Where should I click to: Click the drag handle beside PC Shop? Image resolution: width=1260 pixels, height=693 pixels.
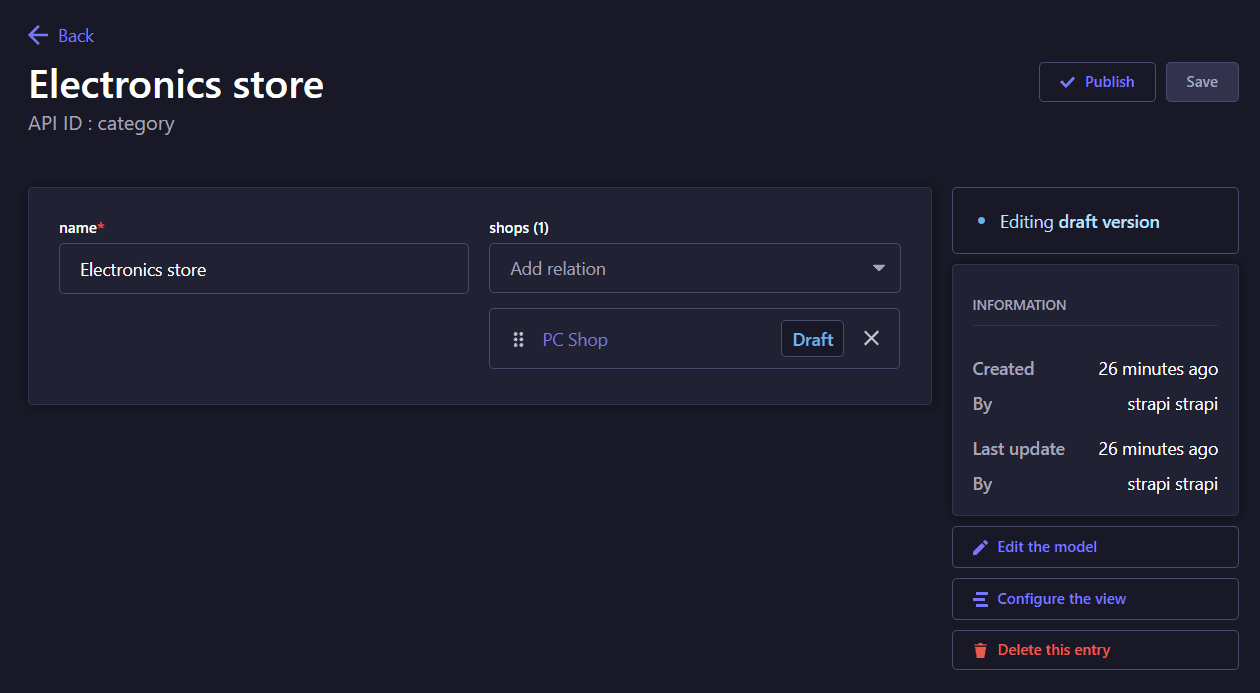point(518,340)
